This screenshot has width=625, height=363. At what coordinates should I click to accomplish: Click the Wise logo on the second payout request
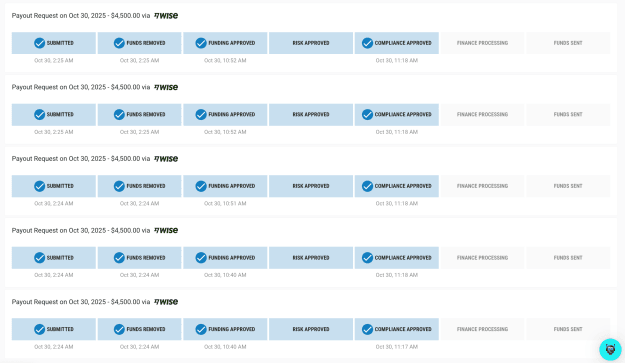click(x=166, y=87)
